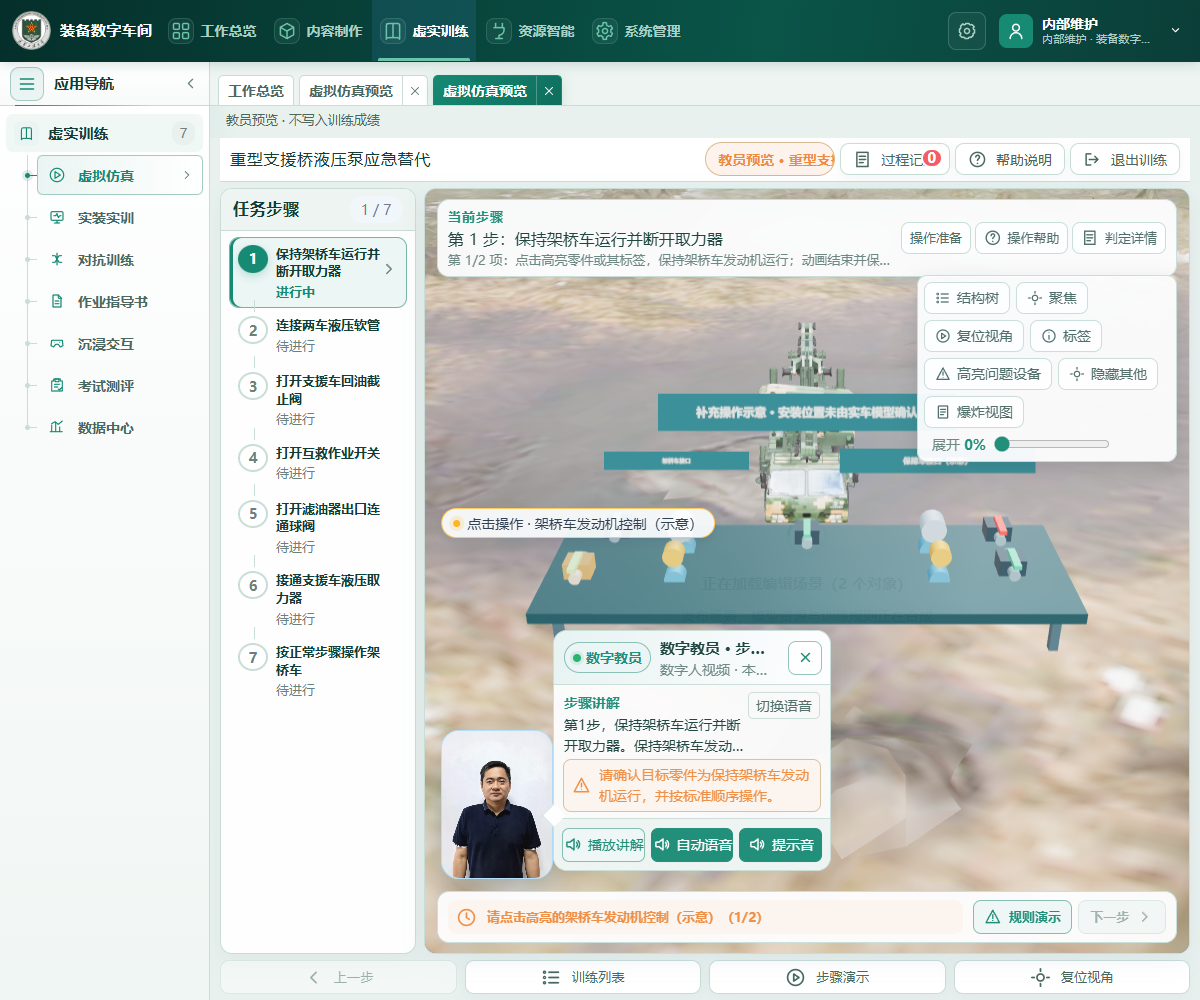Open the 资源智能 top menu

point(531,31)
